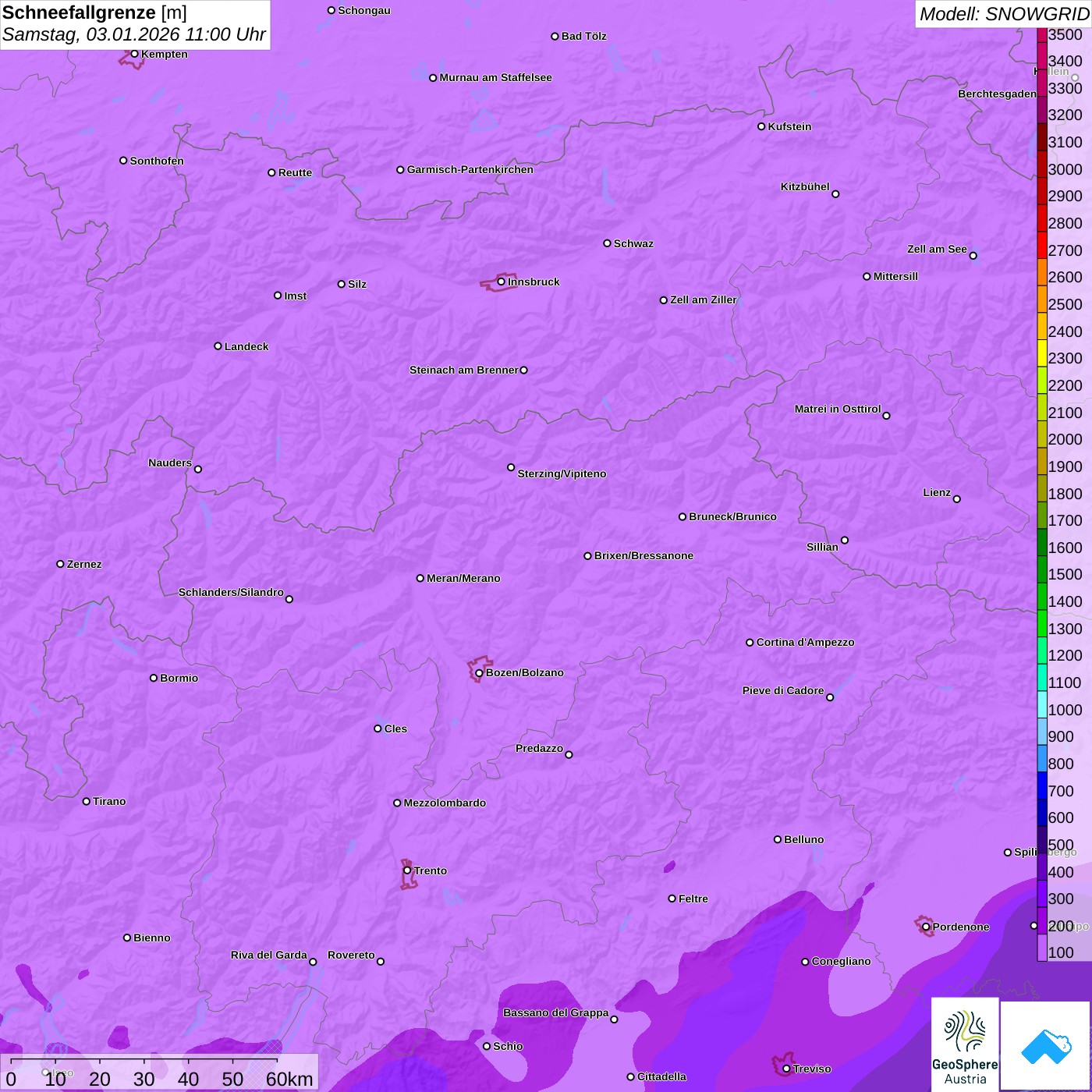Select the "Mittersill" label
This screenshot has height=1092, width=1092.
[895, 276]
